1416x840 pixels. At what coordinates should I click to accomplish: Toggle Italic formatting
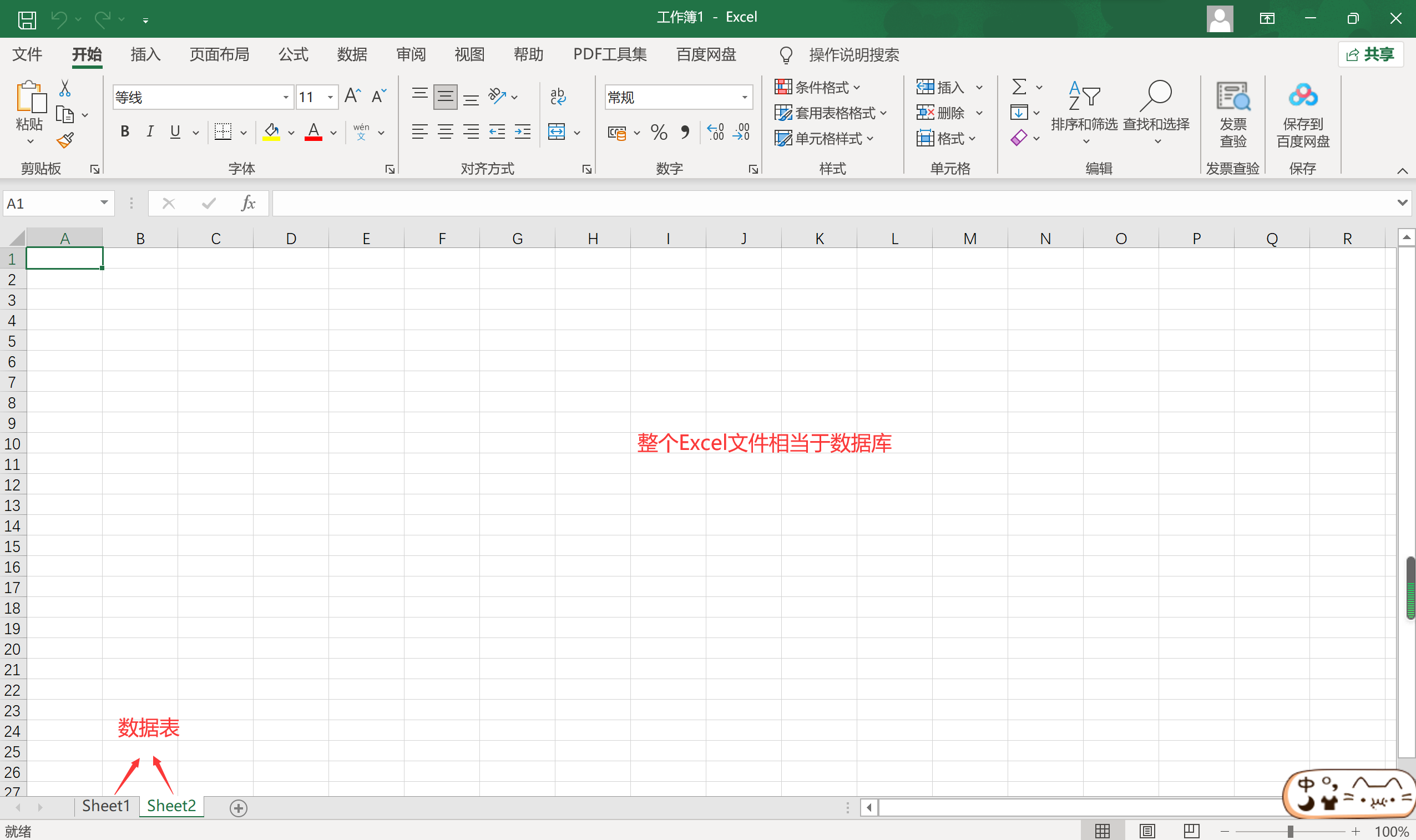point(150,132)
